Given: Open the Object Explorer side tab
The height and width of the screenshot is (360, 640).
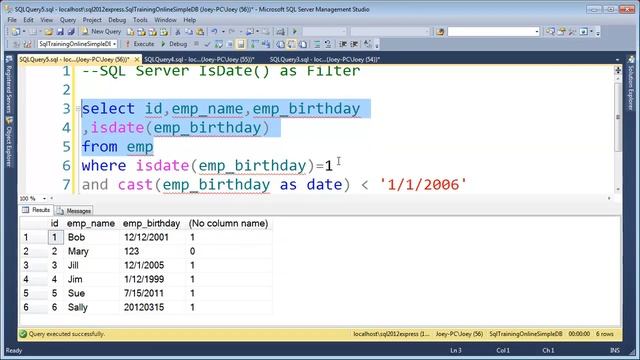Looking at the screenshot, I should pyautogui.click(x=8, y=143).
